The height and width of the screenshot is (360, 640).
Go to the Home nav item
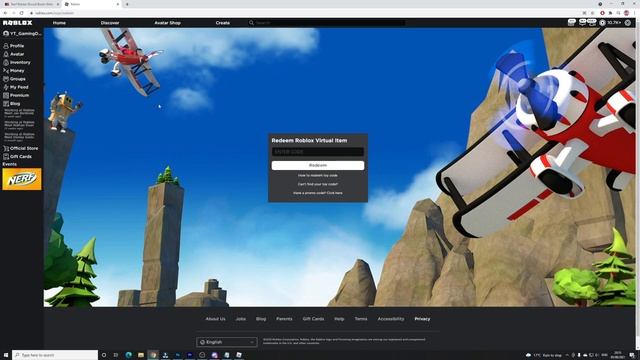point(59,23)
